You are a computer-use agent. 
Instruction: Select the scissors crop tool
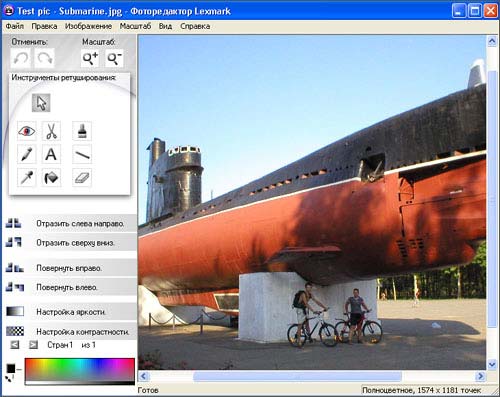point(51,131)
